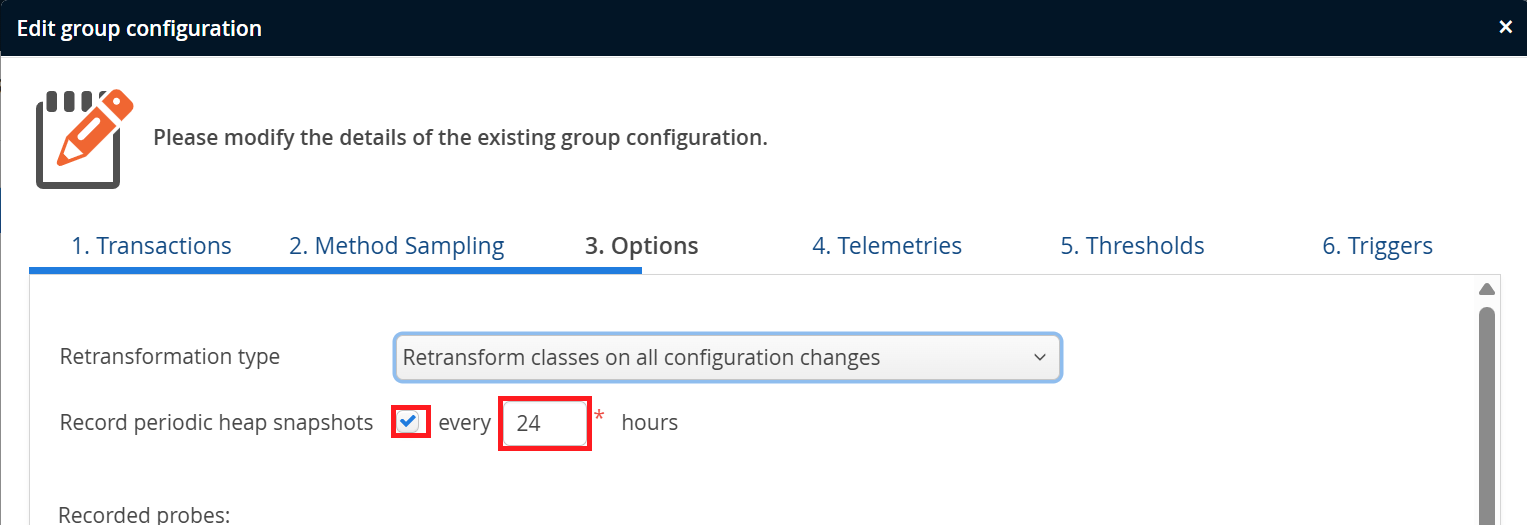Focus the heap snapshot hours input field
The image size is (1527, 525).
tap(544, 423)
